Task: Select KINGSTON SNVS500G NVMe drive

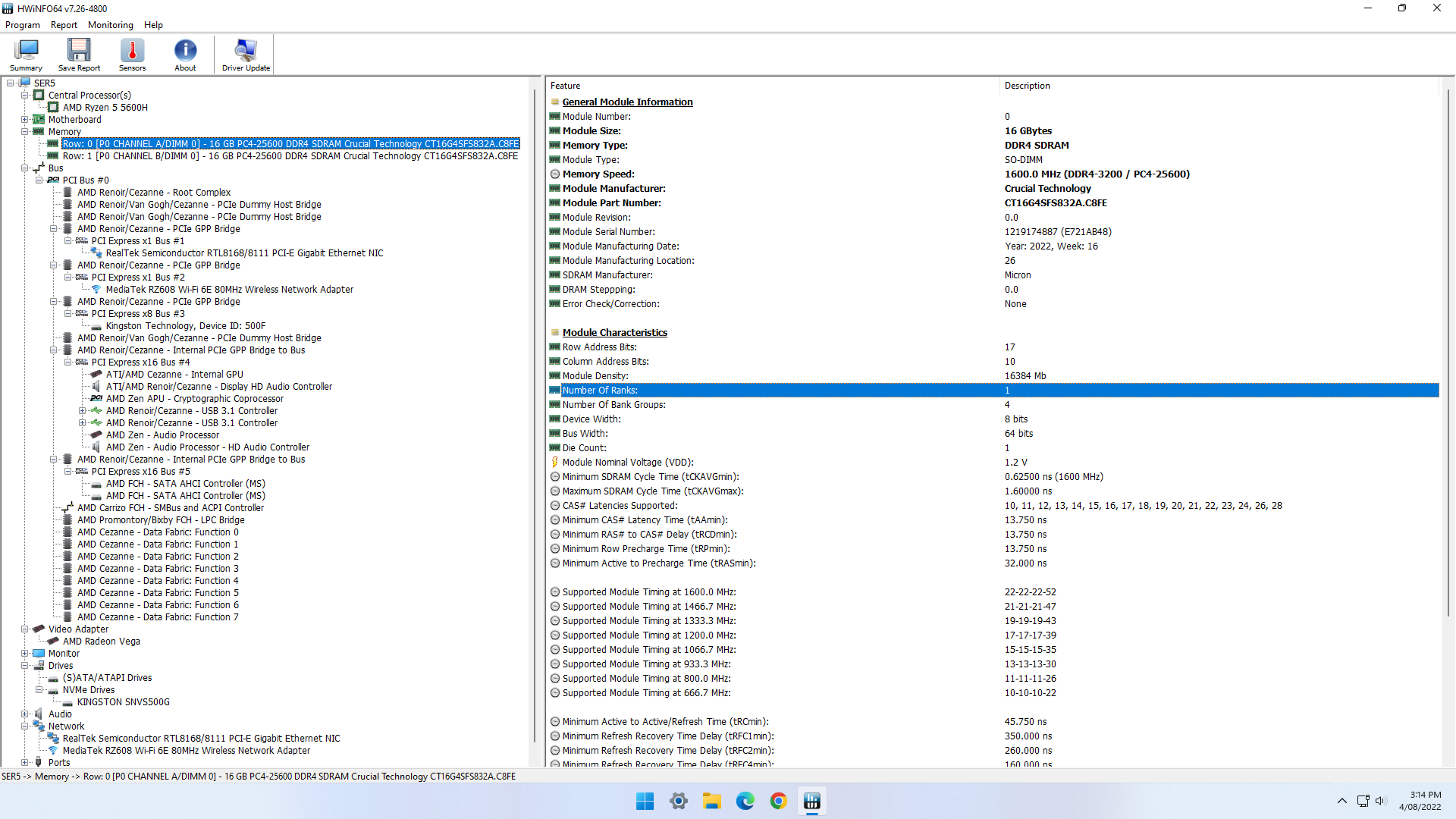Action: tap(124, 702)
